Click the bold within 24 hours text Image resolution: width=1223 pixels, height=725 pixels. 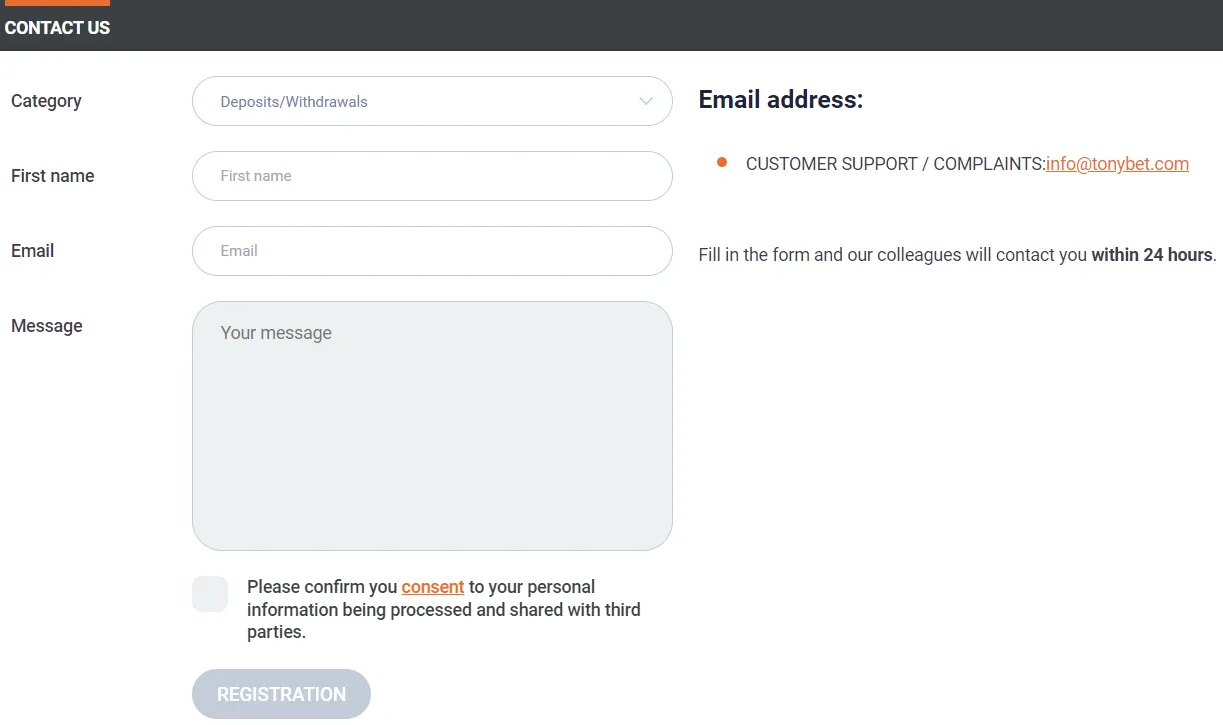[x=1151, y=255]
